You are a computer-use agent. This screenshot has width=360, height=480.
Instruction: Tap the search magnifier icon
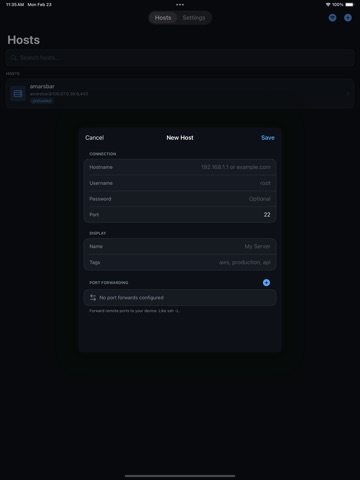point(14,58)
